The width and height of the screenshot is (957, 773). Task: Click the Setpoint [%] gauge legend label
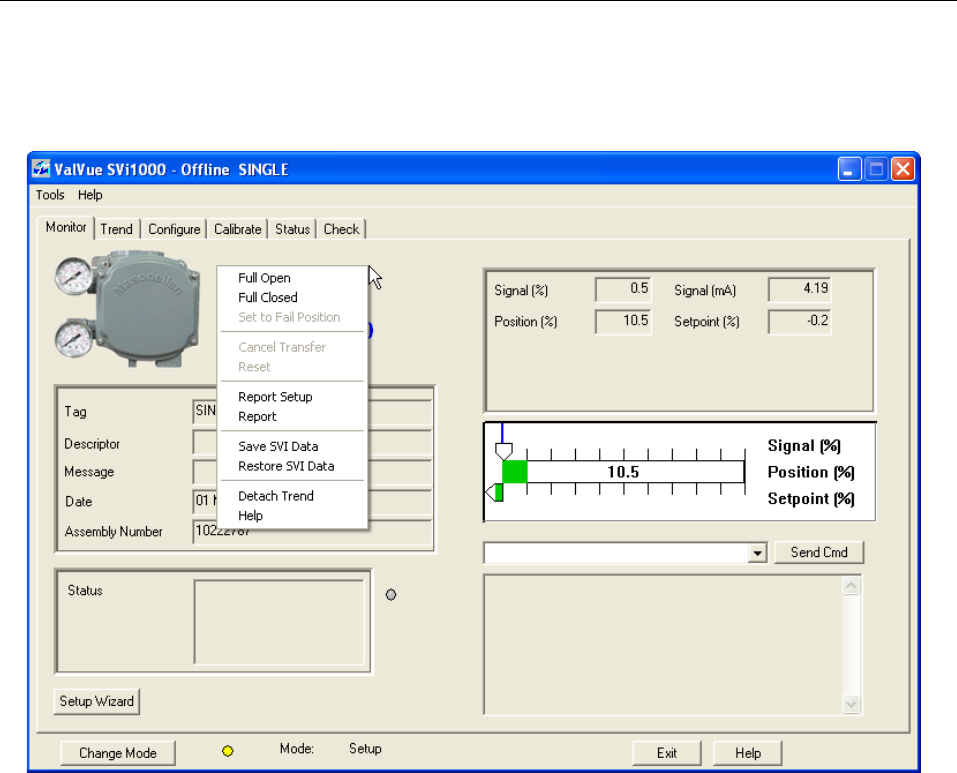pyautogui.click(x=811, y=499)
